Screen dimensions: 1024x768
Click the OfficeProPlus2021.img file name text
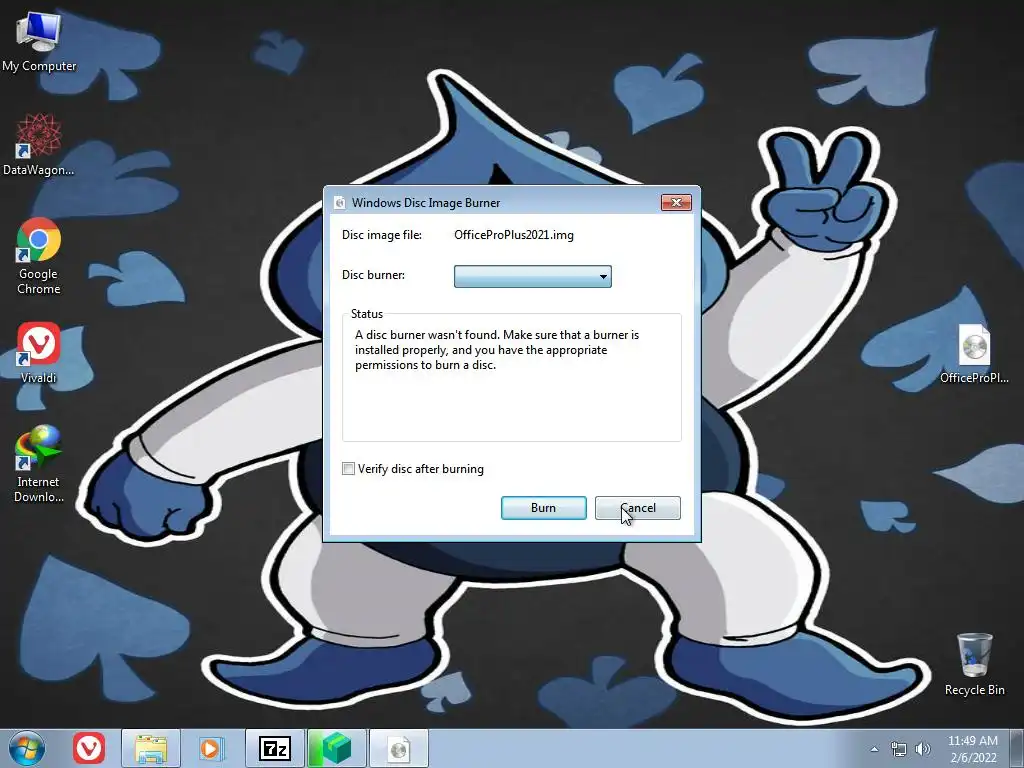pyautogui.click(x=514, y=235)
